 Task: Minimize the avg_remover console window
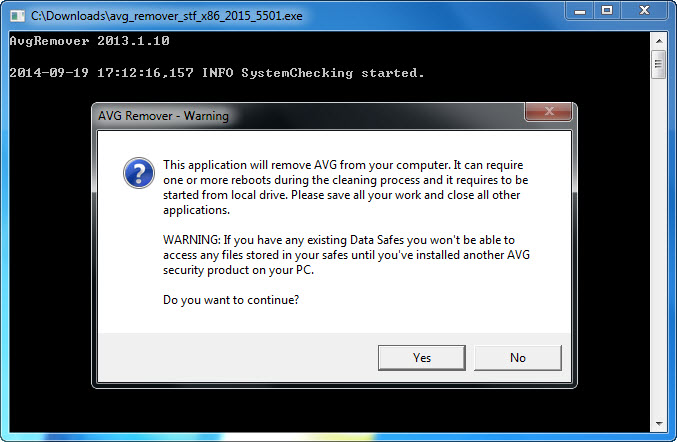pos(580,11)
